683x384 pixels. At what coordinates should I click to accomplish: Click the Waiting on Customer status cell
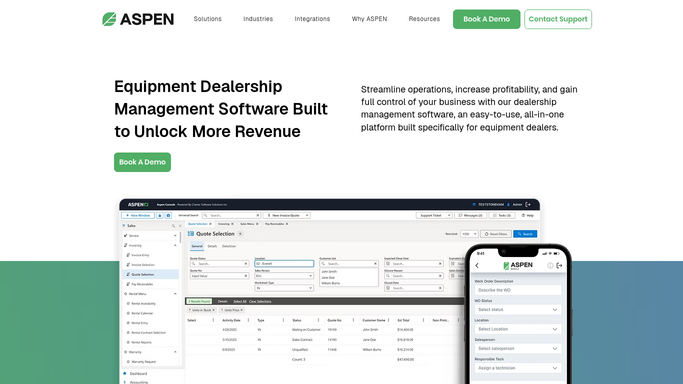[306, 330]
